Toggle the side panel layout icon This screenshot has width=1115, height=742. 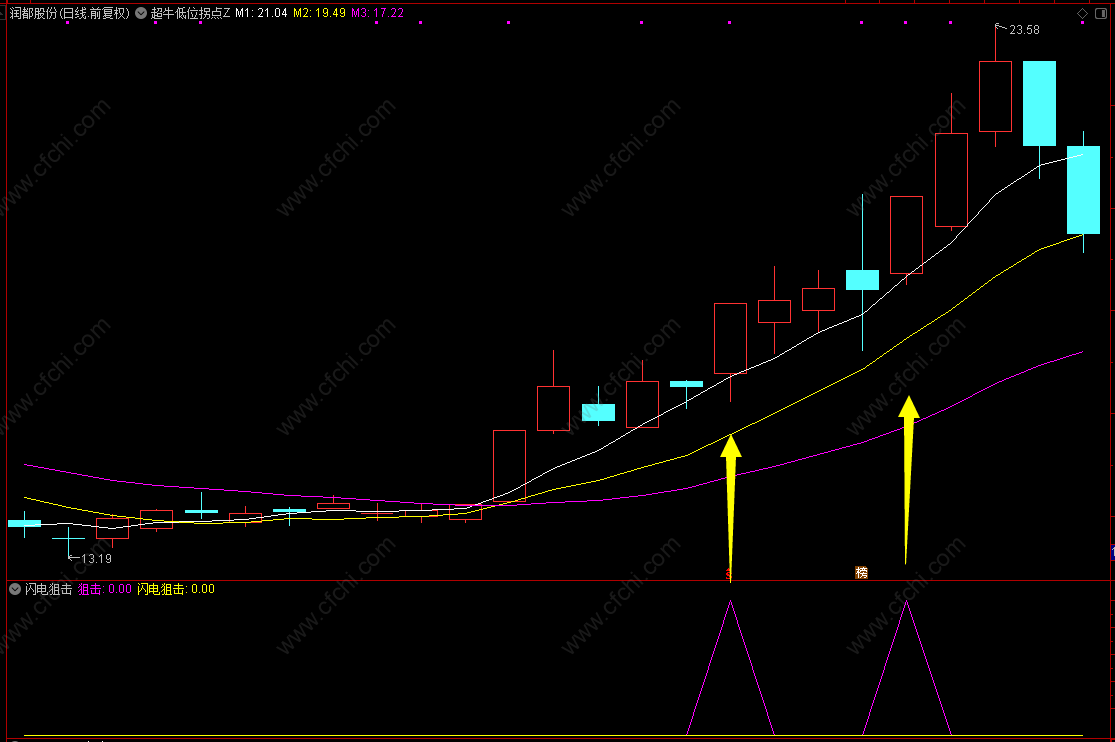tap(1101, 14)
